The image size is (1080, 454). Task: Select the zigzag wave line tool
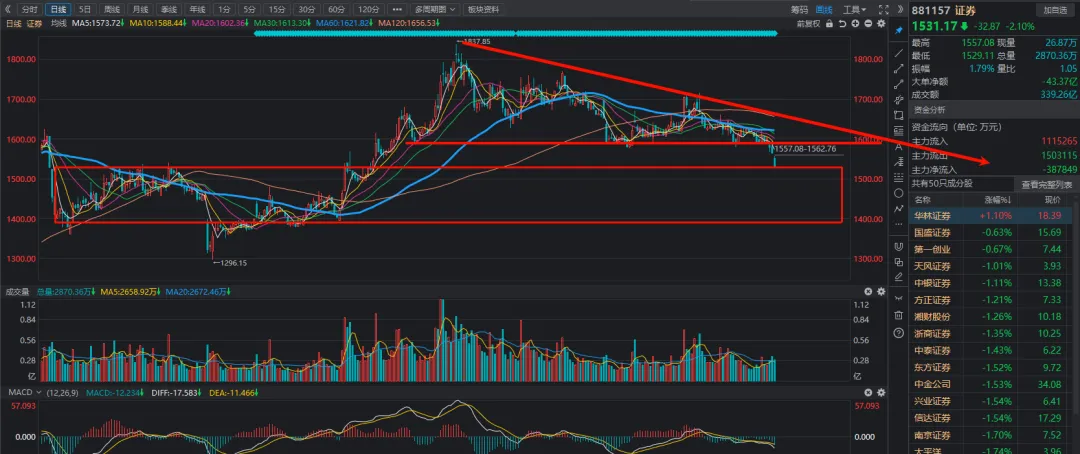(898, 208)
